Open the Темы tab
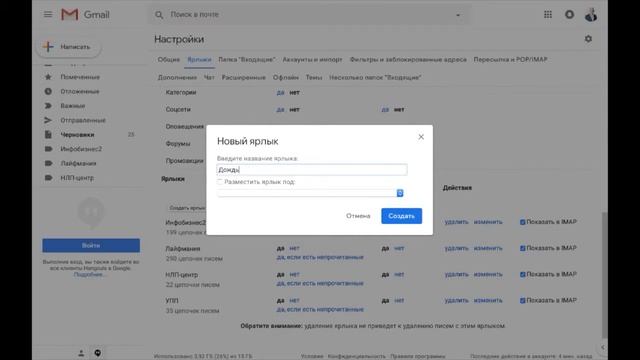Screen dimensions: 640x360 (x=314, y=78)
